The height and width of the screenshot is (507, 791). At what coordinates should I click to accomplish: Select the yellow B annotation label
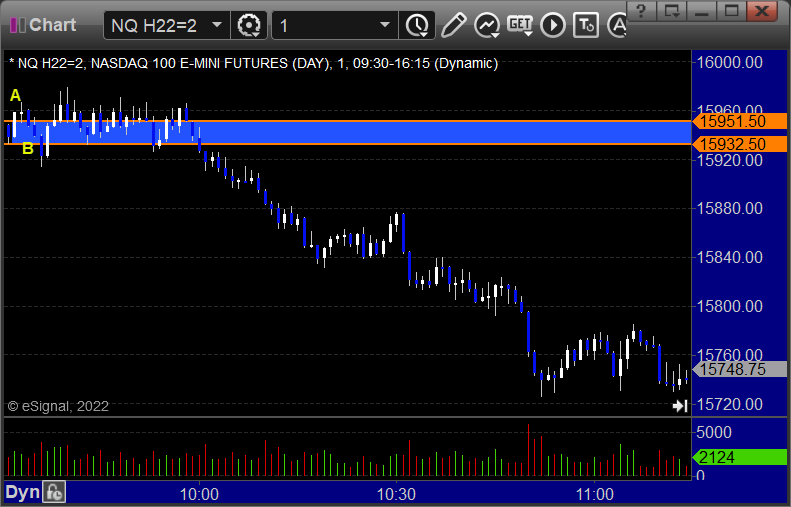(x=28, y=148)
